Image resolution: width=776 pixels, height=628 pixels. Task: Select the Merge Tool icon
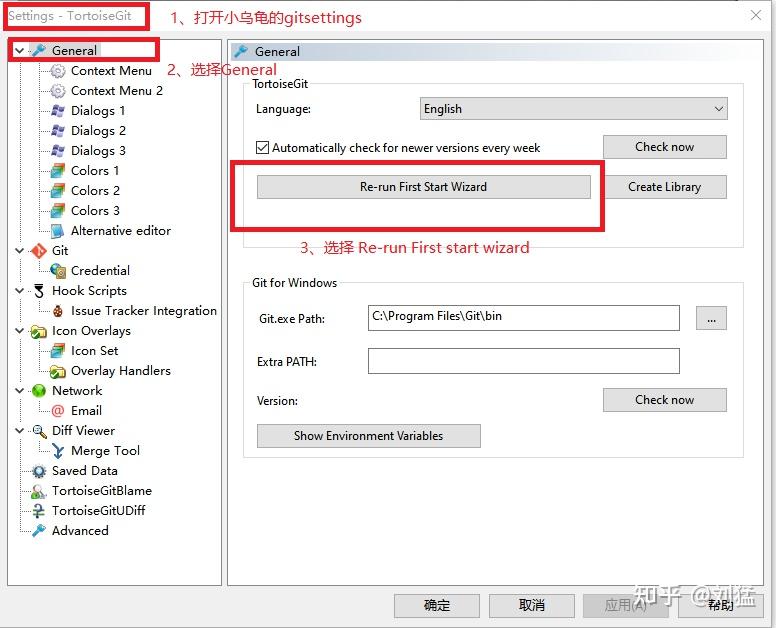[58, 451]
